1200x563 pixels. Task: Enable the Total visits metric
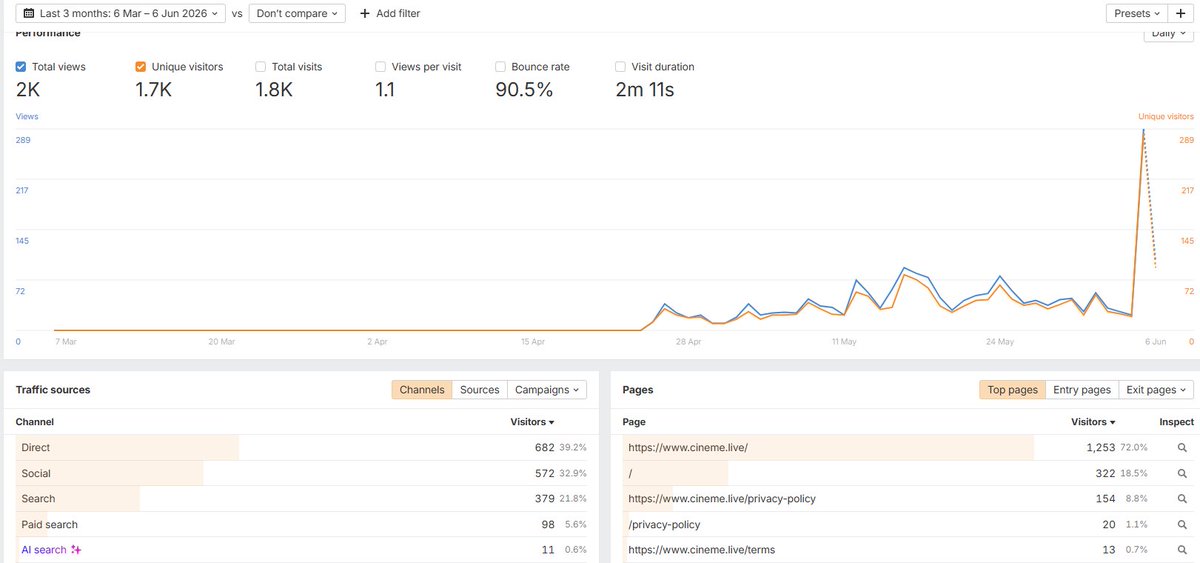coord(261,67)
